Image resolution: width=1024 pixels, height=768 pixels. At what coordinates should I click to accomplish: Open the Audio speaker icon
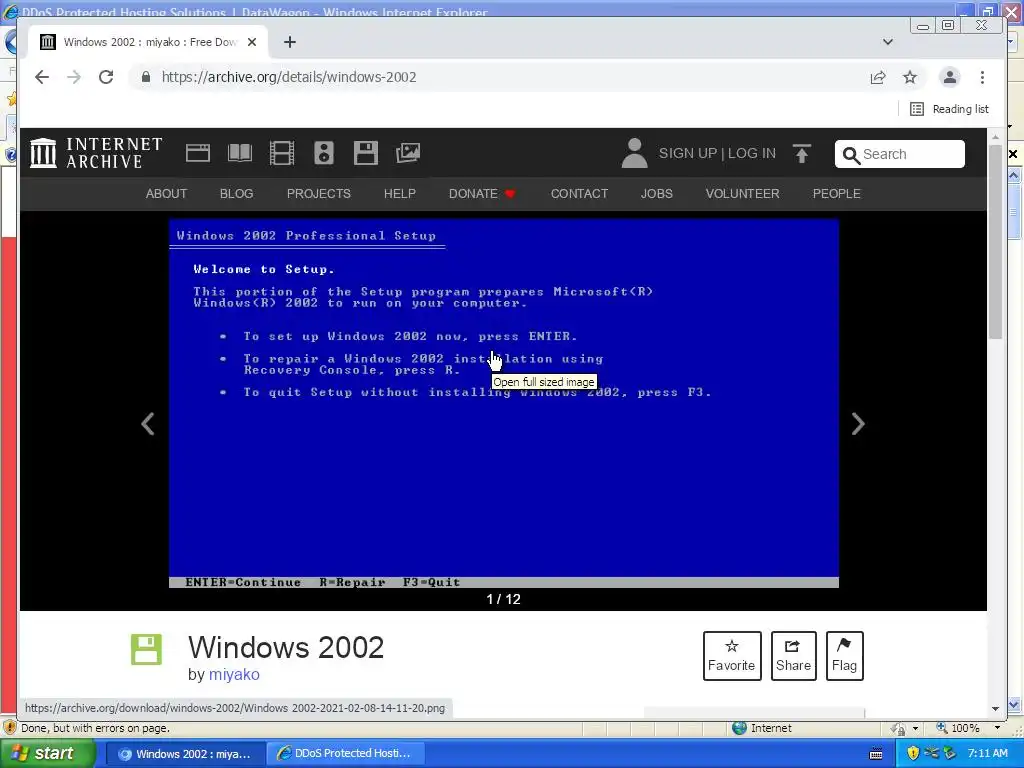(324, 153)
